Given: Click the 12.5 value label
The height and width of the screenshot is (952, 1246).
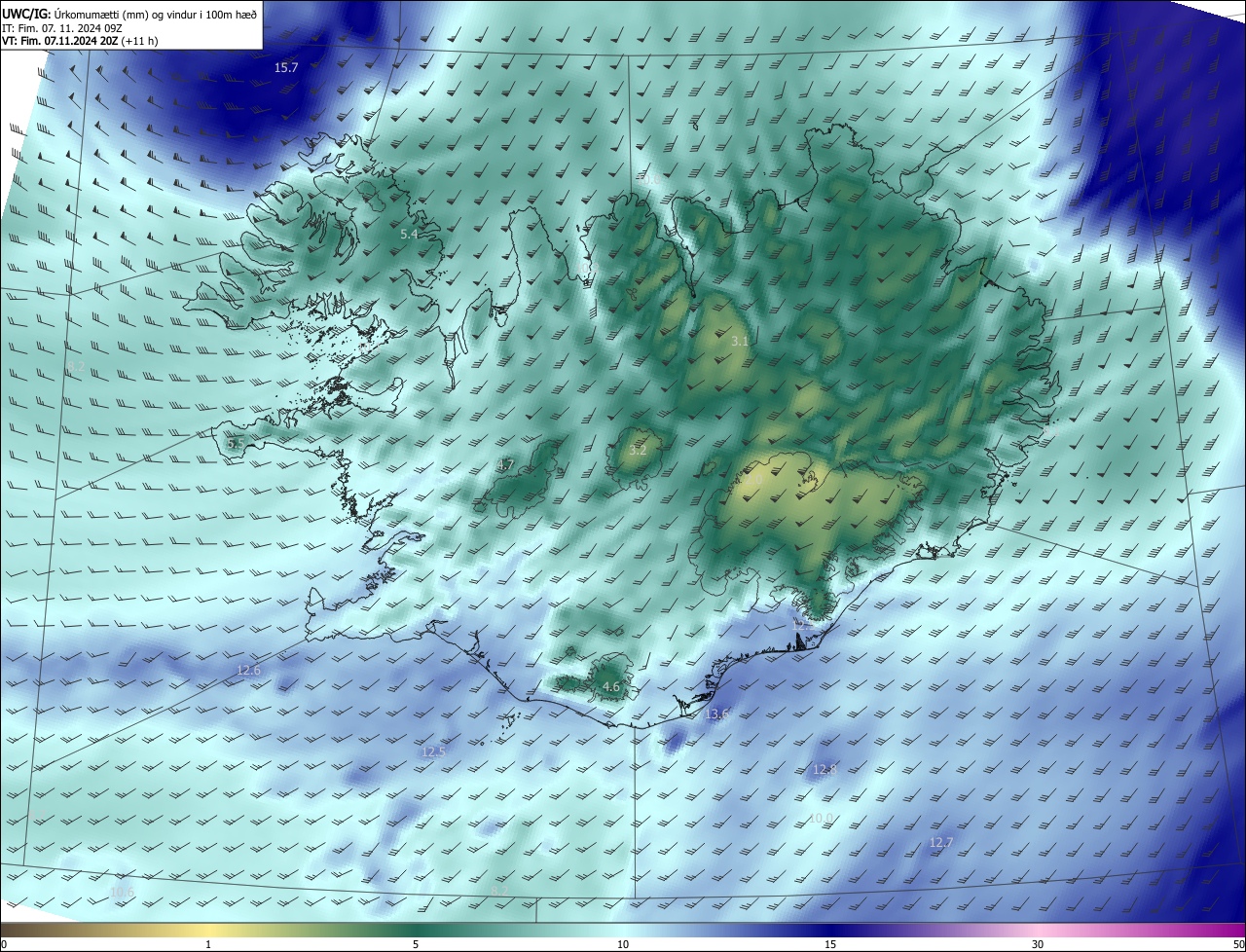Looking at the screenshot, I should 434,752.
